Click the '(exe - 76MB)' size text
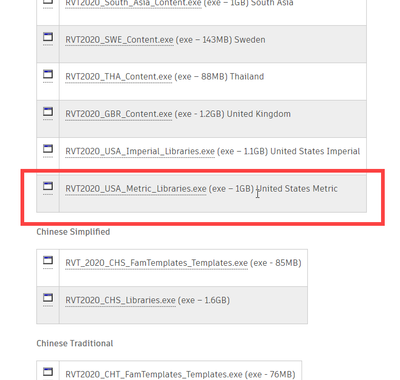The width and height of the screenshot is (400, 380). (270, 375)
